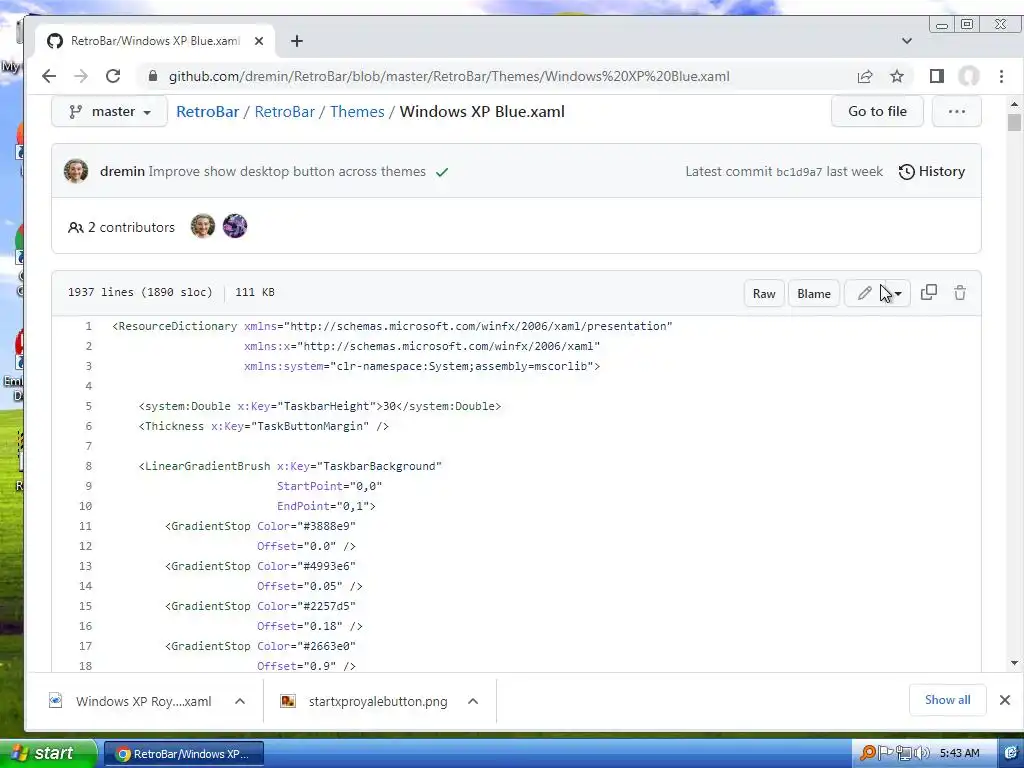The width and height of the screenshot is (1024, 768).
Task: Select the RetroBar/Windows XP Blue.xaml tab
Action: (x=155, y=41)
